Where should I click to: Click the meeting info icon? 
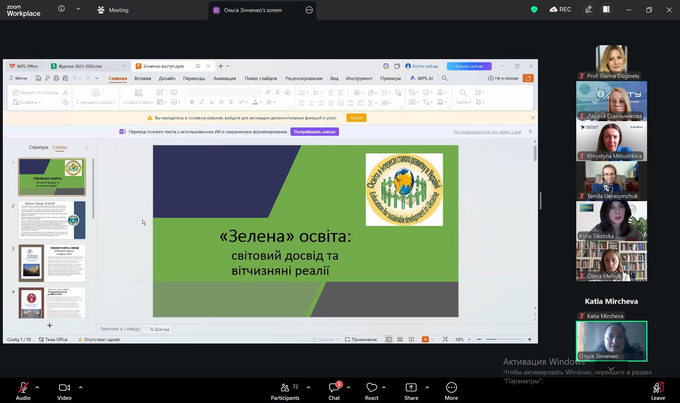(x=61, y=9)
